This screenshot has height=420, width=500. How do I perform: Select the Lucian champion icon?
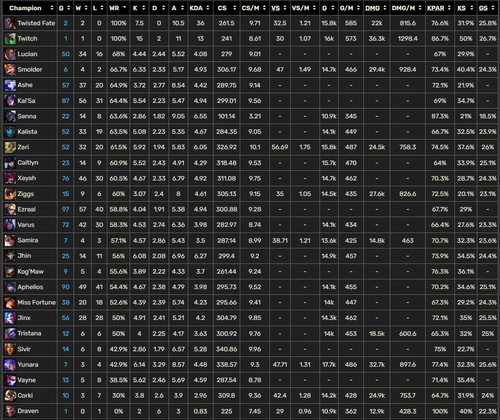[x=10, y=54]
